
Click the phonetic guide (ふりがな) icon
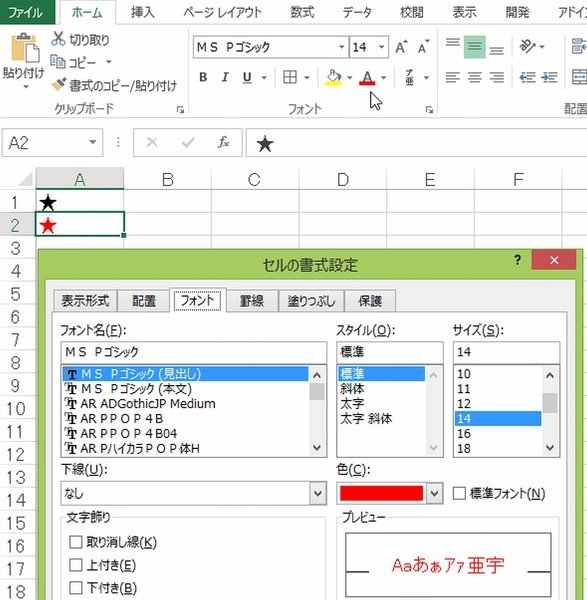coord(409,77)
